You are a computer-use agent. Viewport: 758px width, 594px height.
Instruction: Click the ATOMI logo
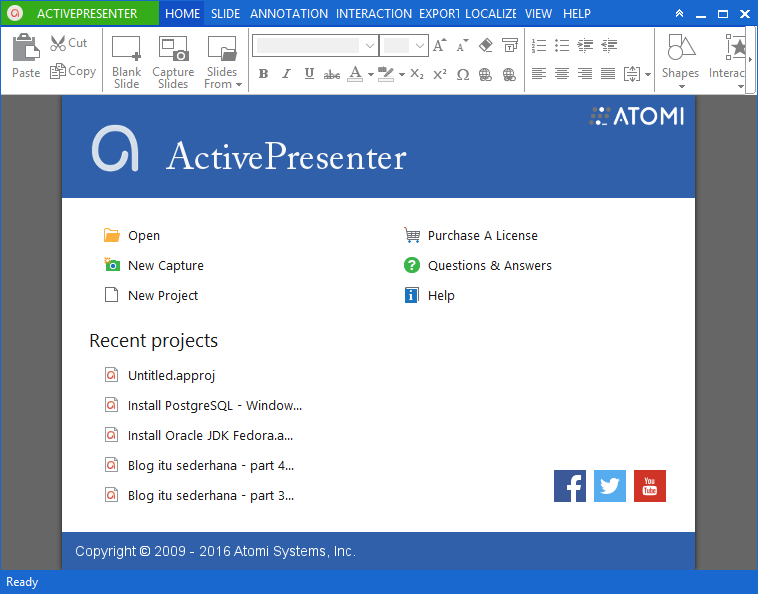[637, 116]
